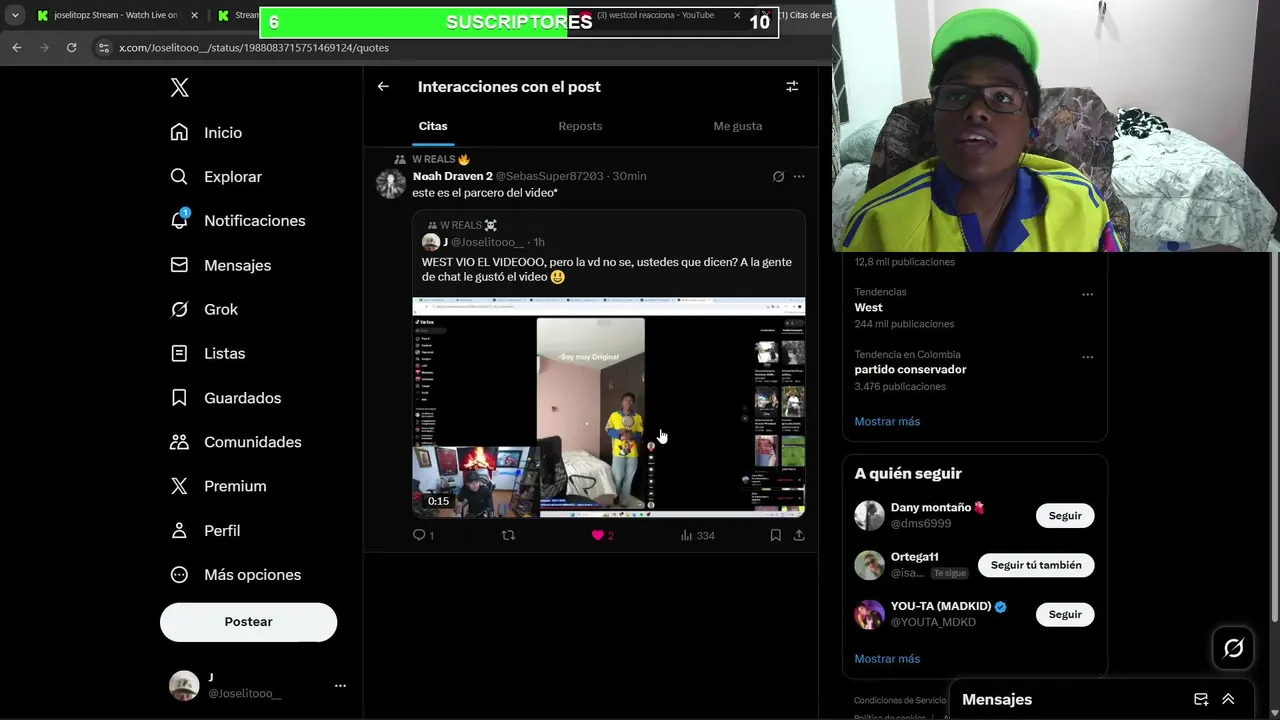Viewport: 1280px width, 720px height.
Task: Select the Citas tab
Action: coord(433,126)
